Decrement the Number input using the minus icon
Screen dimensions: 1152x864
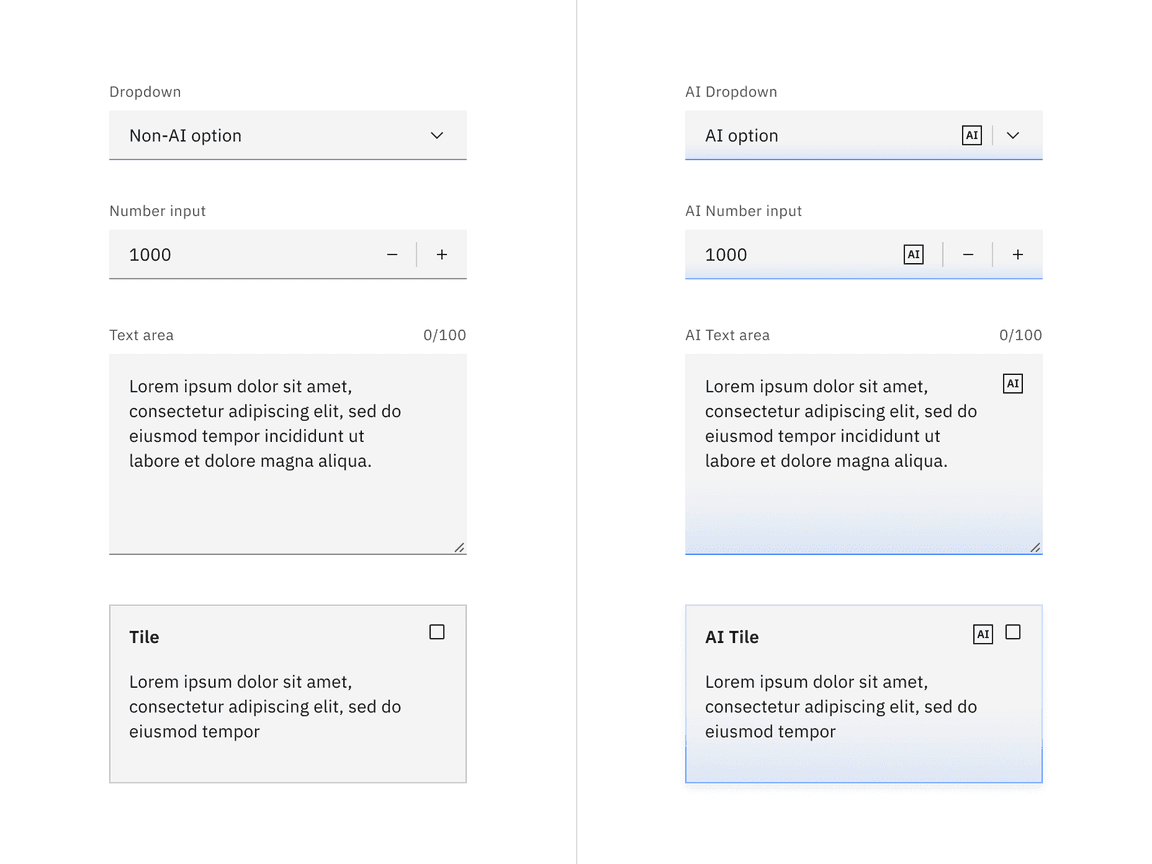coord(392,254)
